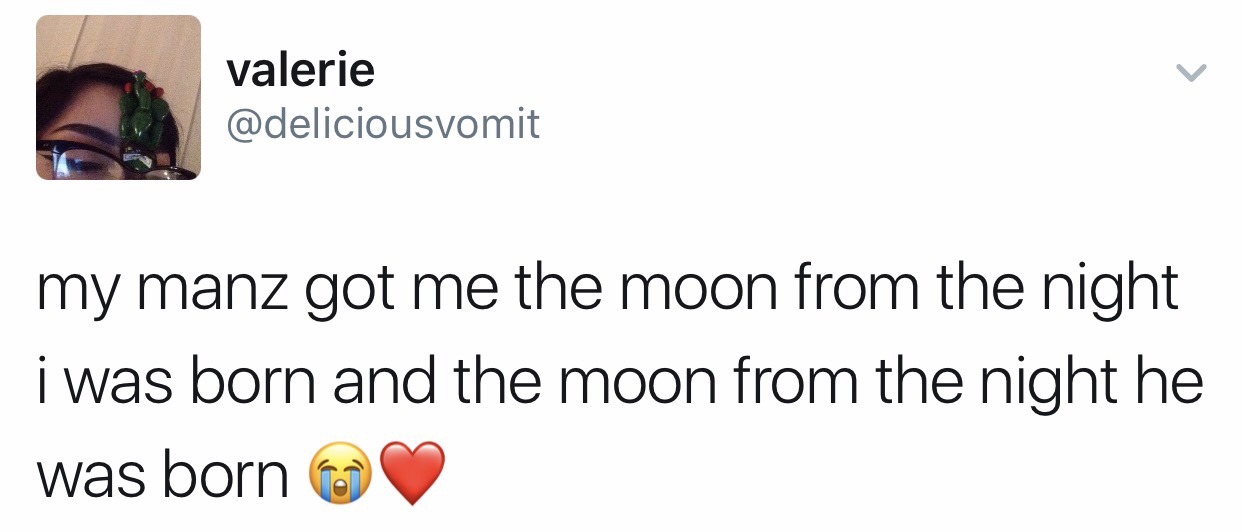The height and width of the screenshot is (532, 1242).
Task: Click the @deliciousvomit handle
Action: pos(383,124)
